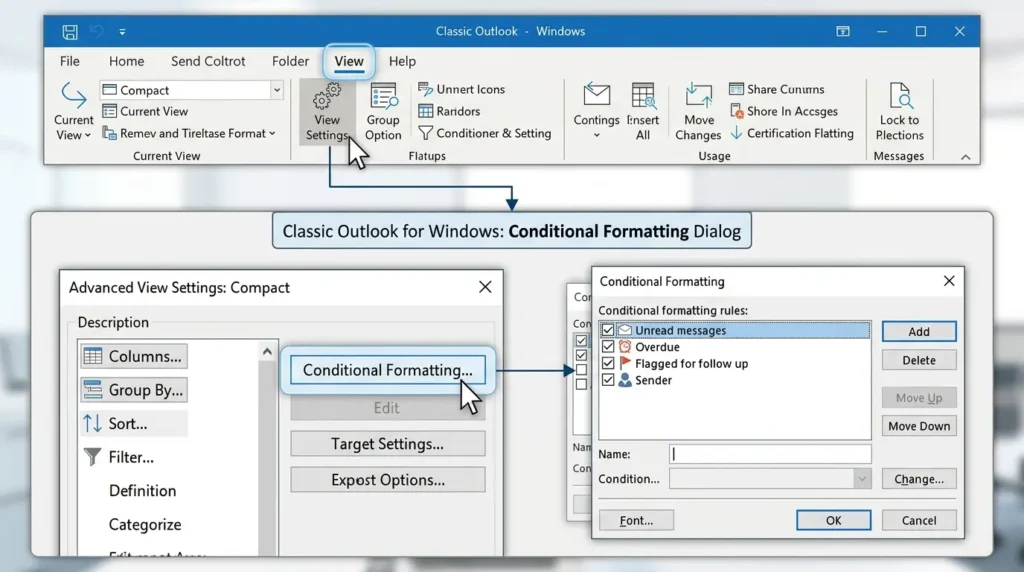Open the Folder tab
Screen dimensions: 1024x572
tap(290, 61)
